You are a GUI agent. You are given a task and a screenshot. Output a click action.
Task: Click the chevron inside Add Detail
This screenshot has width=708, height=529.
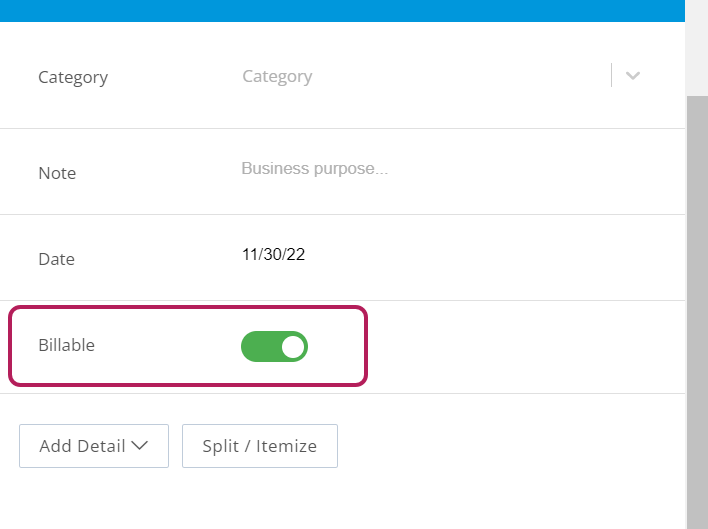(x=140, y=445)
